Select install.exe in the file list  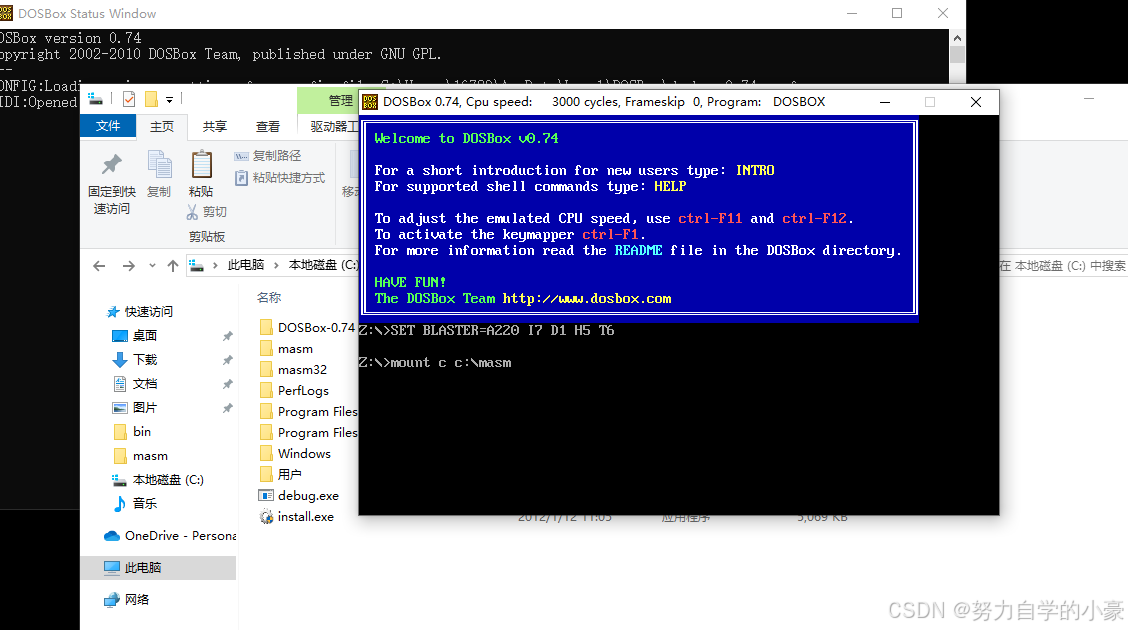[x=296, y=516]
